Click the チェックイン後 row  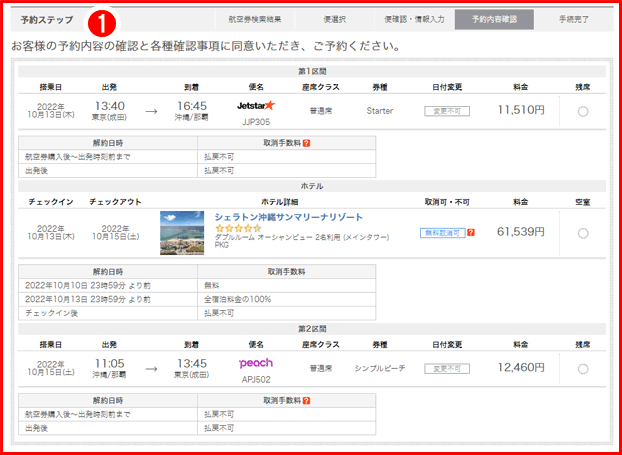coord(108,313)
